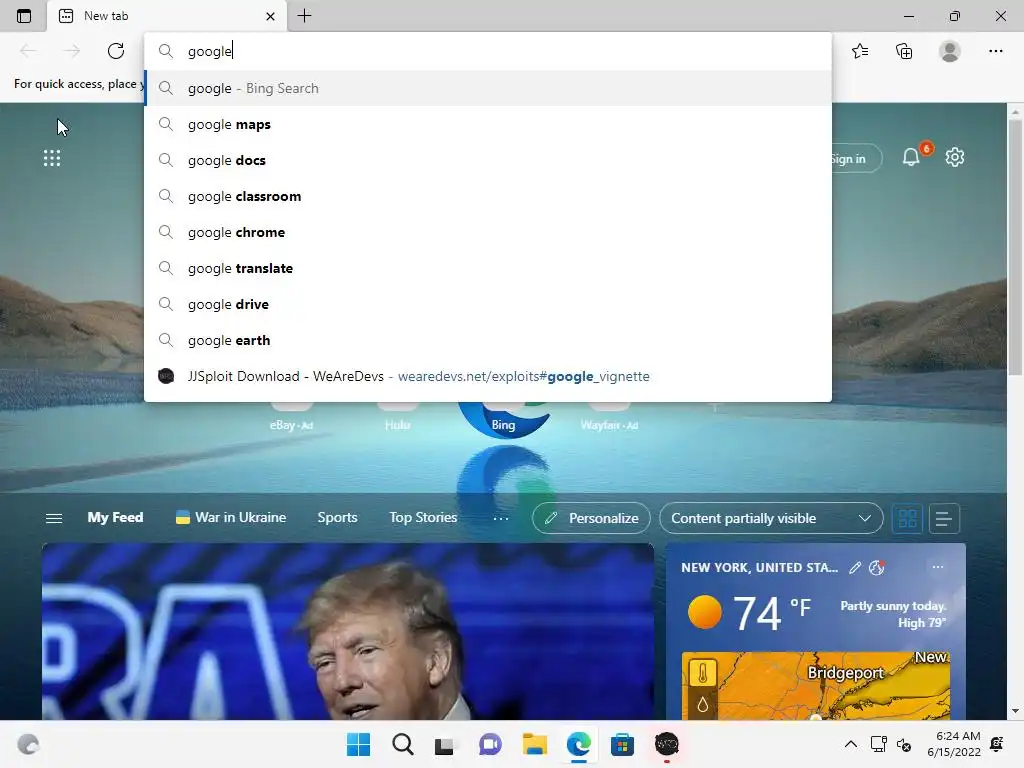Open the notifications bell

(911, 157)
